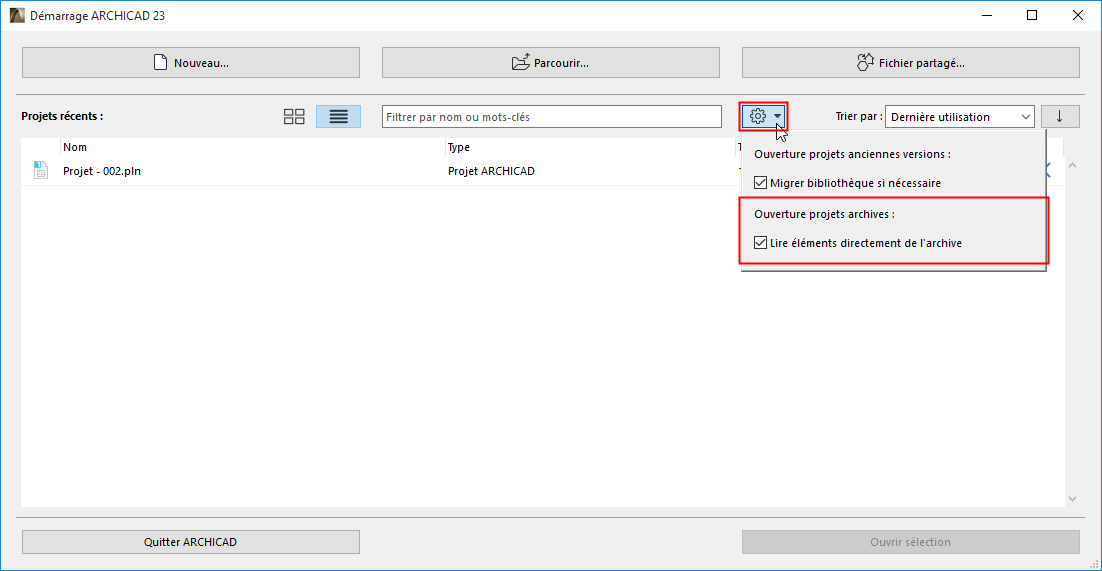The image size is (1102, 571).
Task: Click the ARCHICAD title bar app icon
Action: (16, 15)
